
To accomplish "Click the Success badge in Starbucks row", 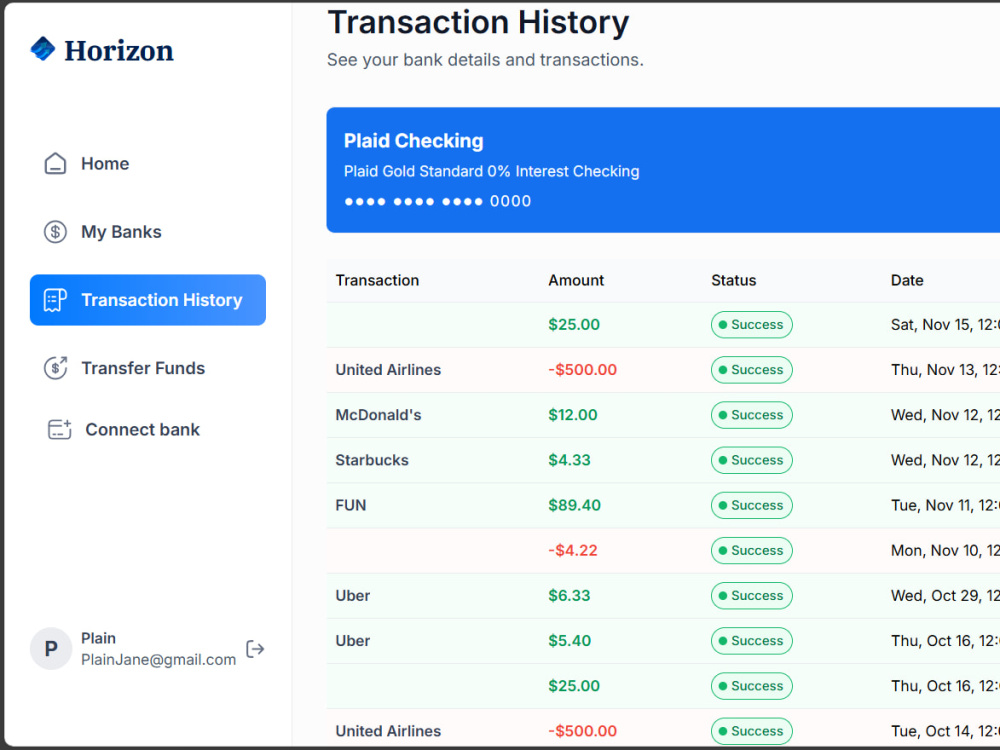I will coord(752,460).
